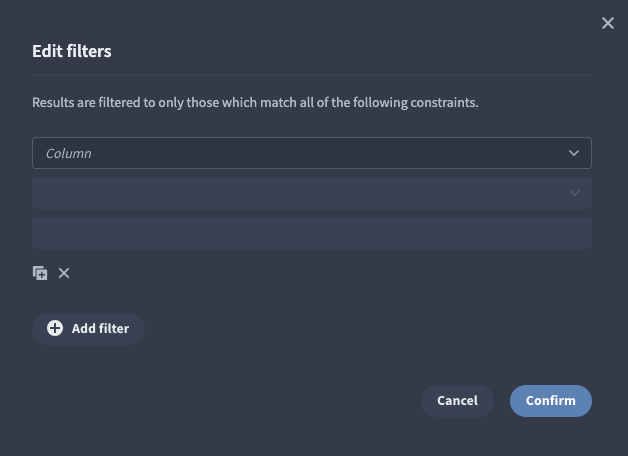Screen dimensions: 628x456
Task: Click the dimmed chevron on the second dropdown
Action: 575,193
